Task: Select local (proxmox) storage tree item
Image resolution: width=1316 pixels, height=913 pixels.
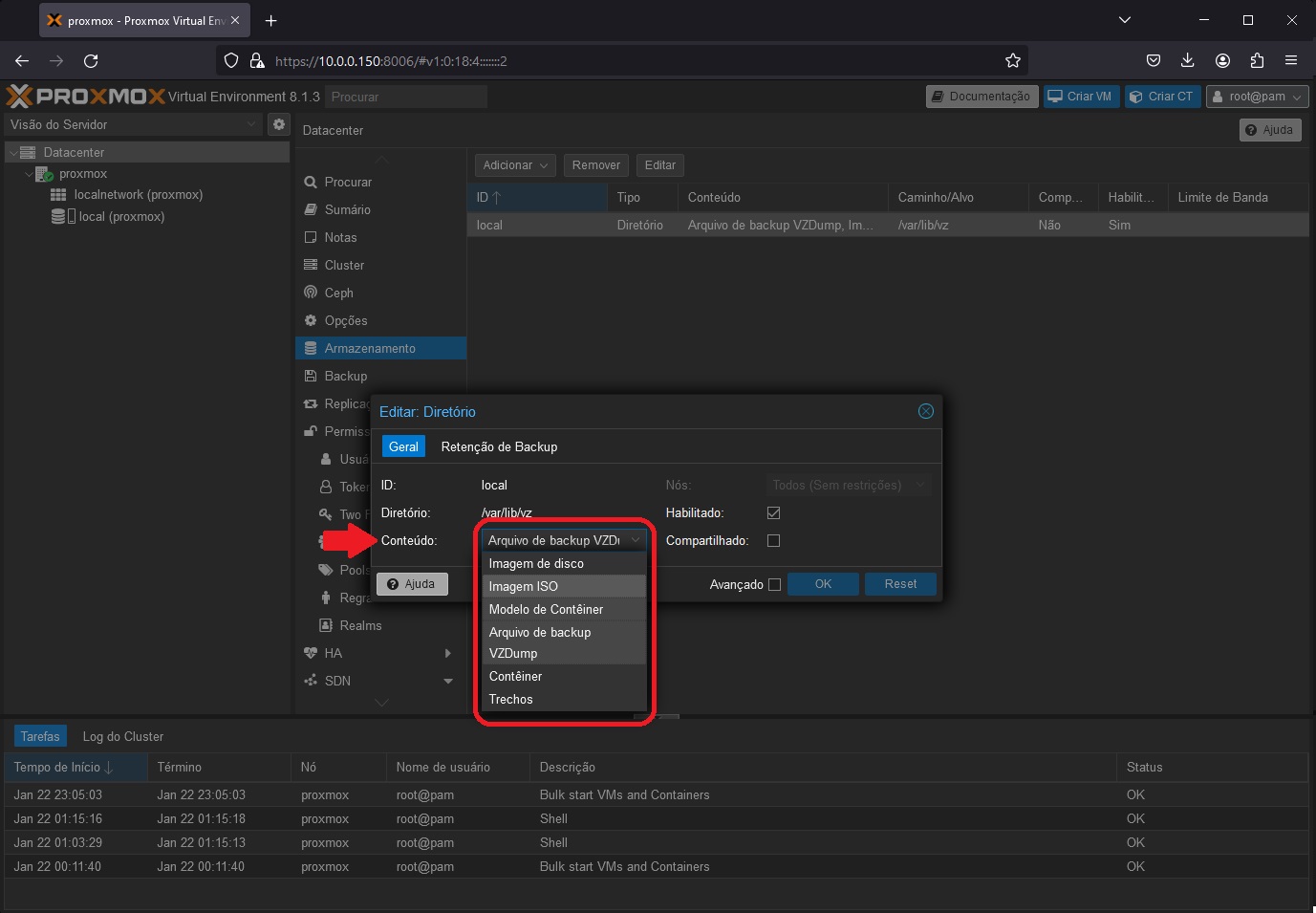Action: pos(120,216)
